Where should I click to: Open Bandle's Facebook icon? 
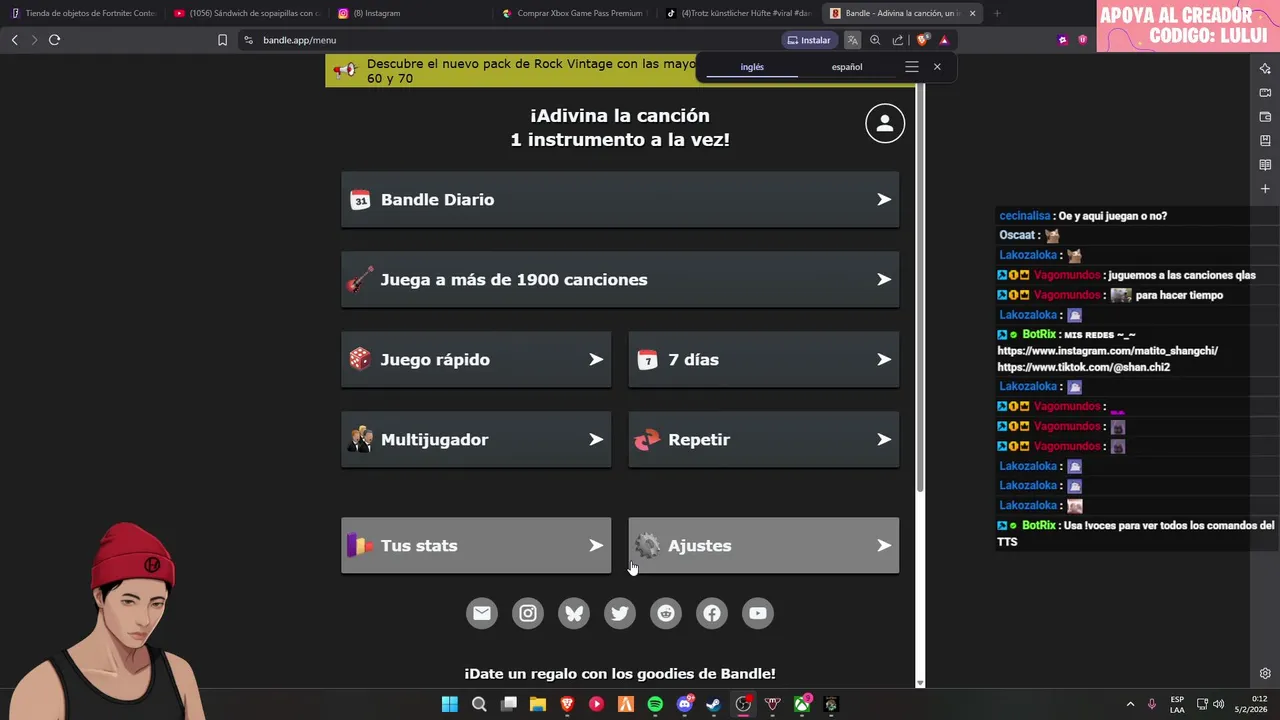click(x=712, y=613)
